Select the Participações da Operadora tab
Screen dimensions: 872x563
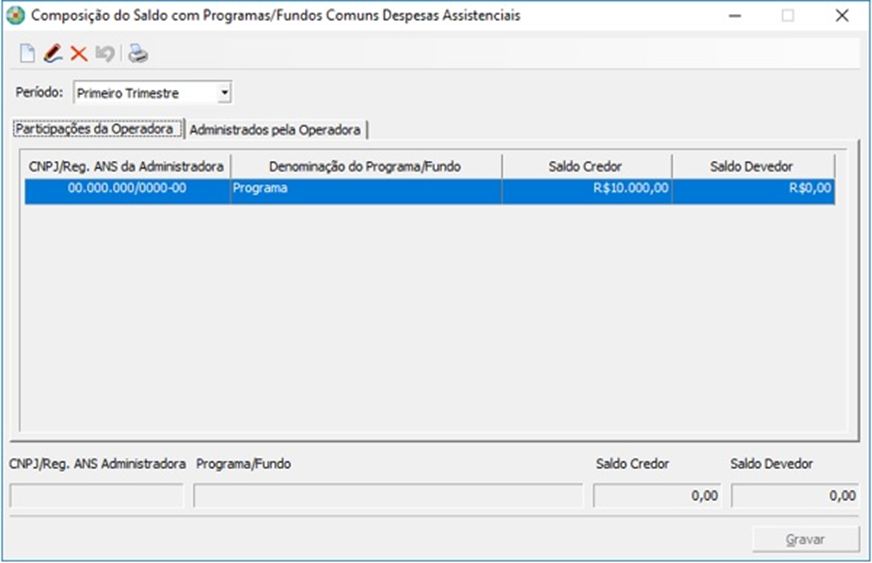pos(96,129)
